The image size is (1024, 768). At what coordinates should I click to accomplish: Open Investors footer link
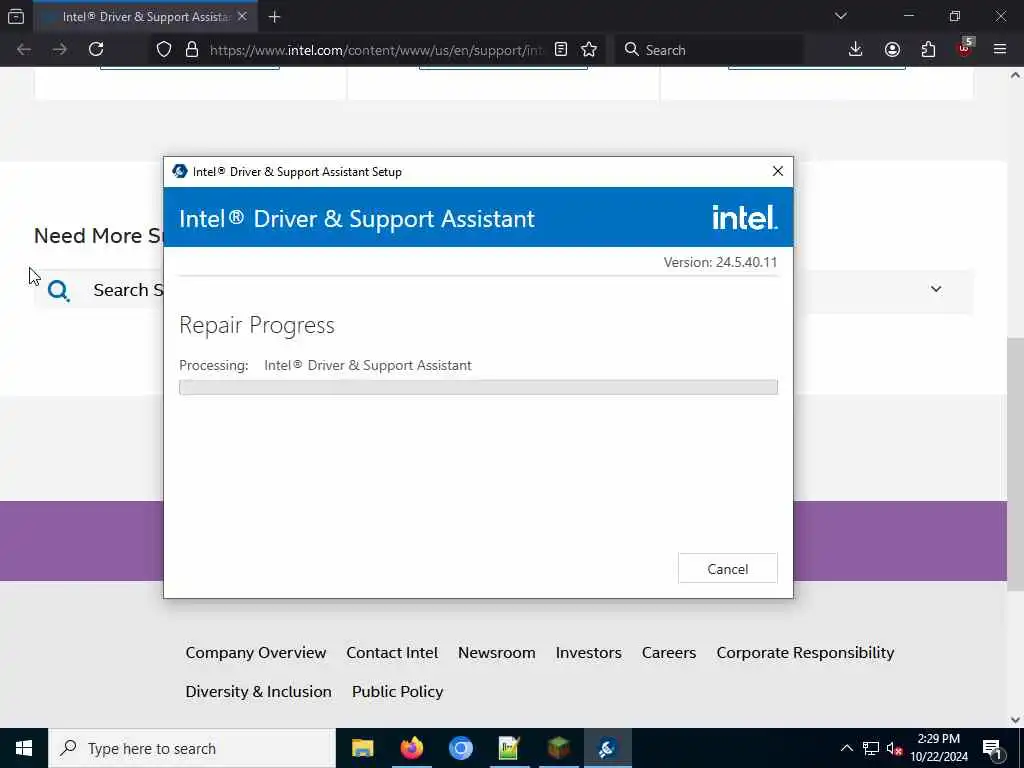pyautogui.click(x=588, y=652)
